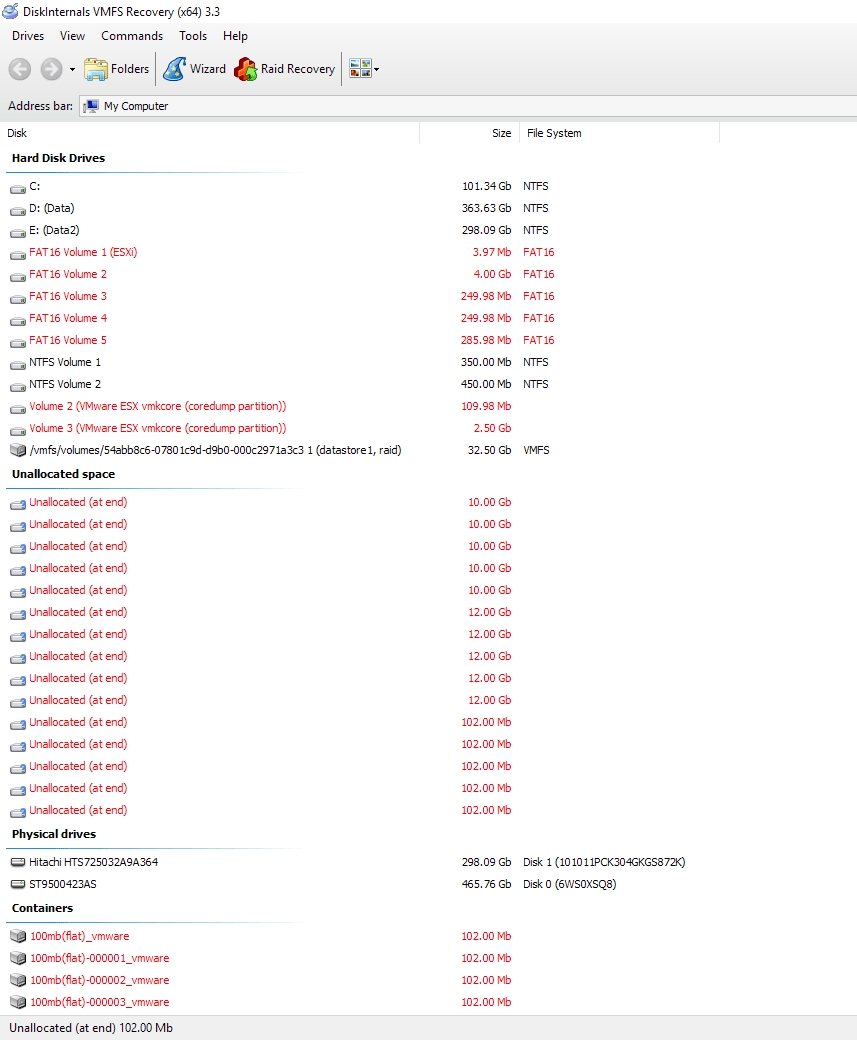Click the Forward navigation arrow
This screenshot has width=857, height=1040.
click(51, 69)
